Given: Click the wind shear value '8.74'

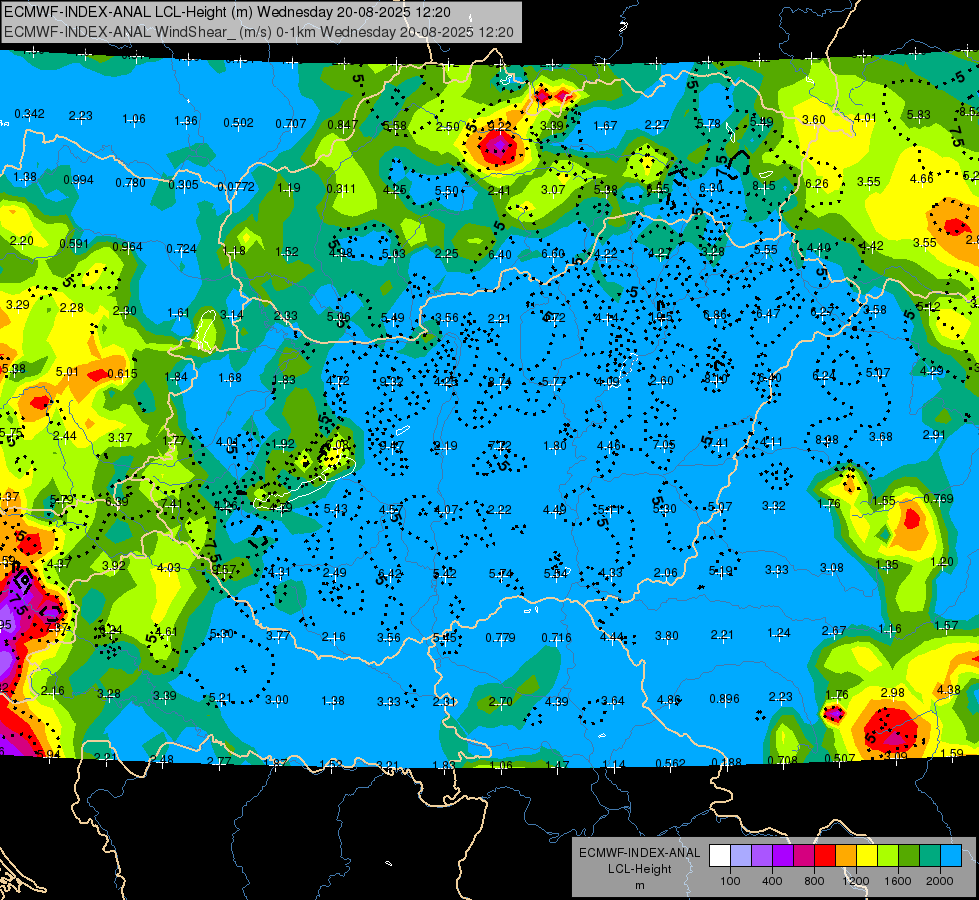Looking at the screenshot, I should coord(499,381).
